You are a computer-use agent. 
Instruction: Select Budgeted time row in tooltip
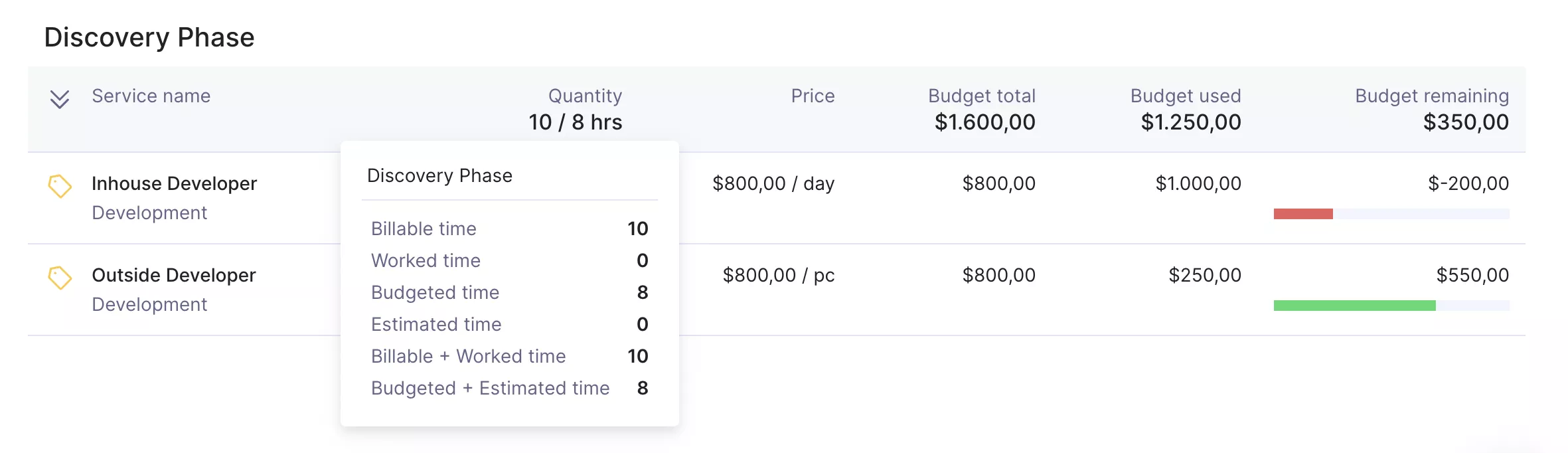click(x=509, y=292)
